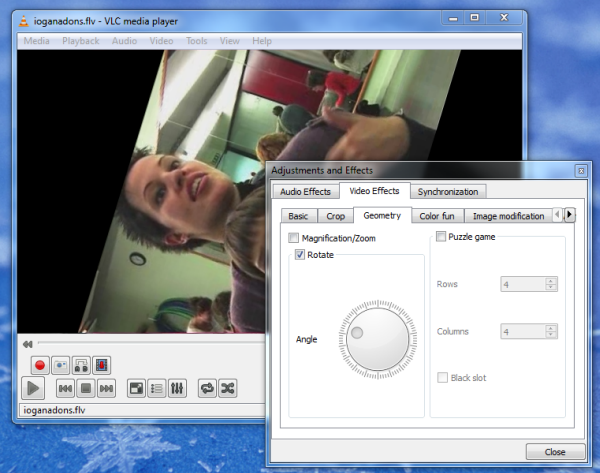Take a video snapshot
The width and height of the screenshot is (600, 473).
point(61,365)
